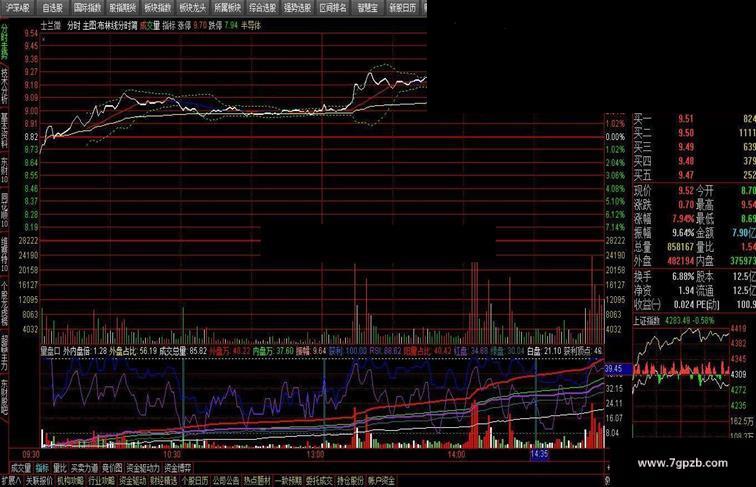Click the 上证指数 mini trend chart

[x=682, y=381]
